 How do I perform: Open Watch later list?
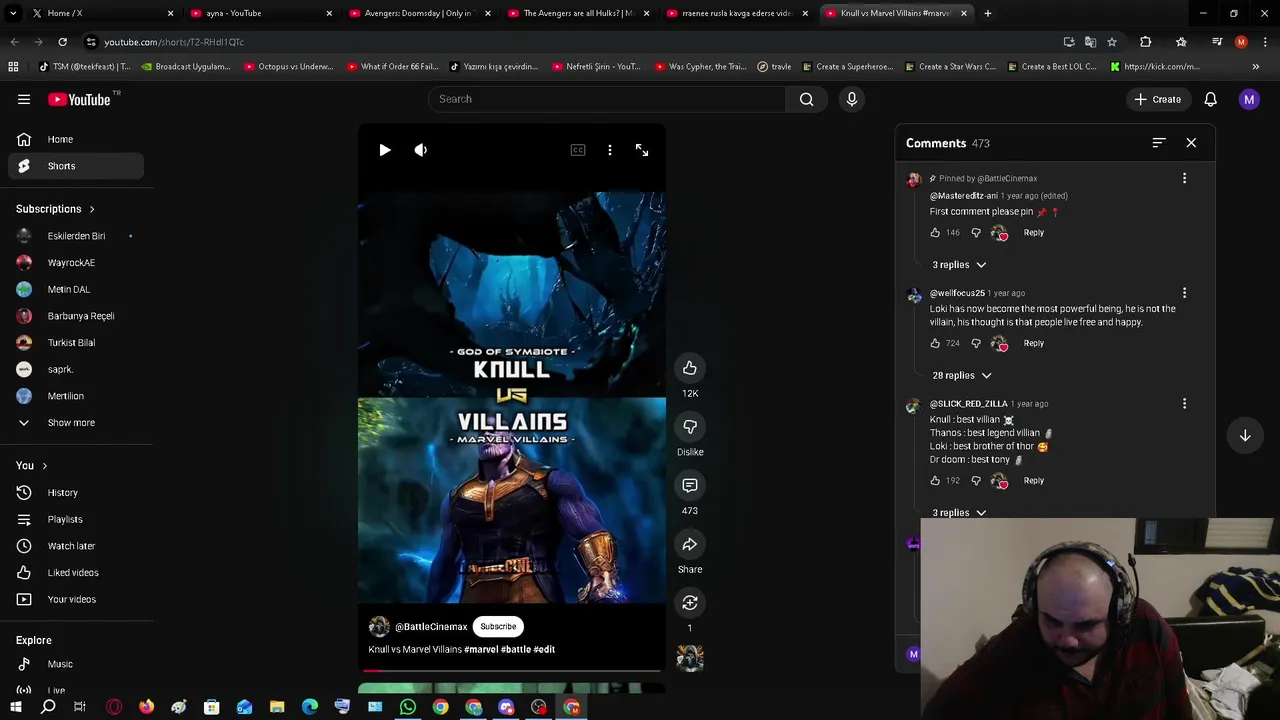[76, 546]
